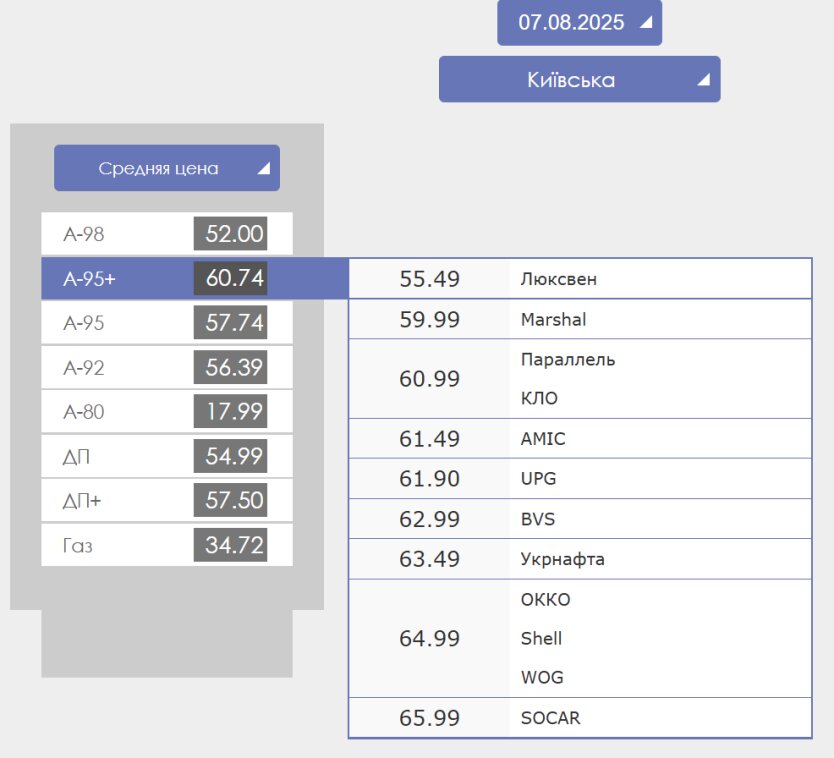Click the 34.72 gas price value
The height and width of the screenshot is (758, 834).
(230, 545)
